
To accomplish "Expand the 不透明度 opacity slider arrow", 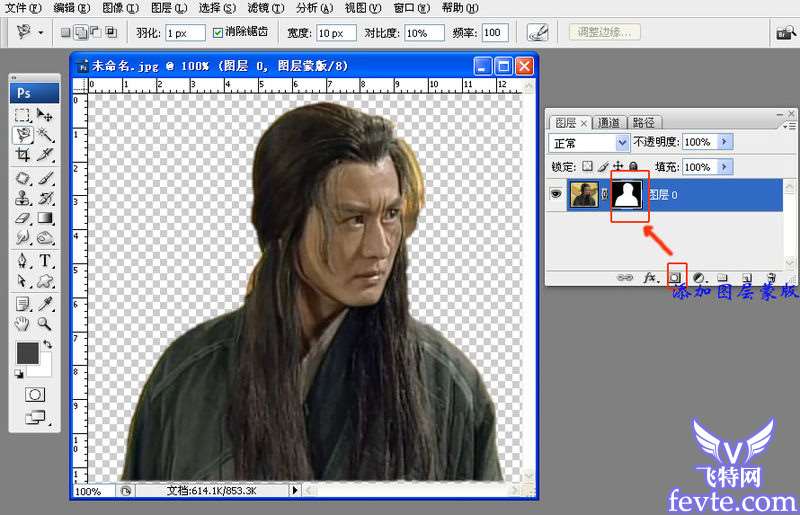I will pyautogui.click(x=725, y=142).
